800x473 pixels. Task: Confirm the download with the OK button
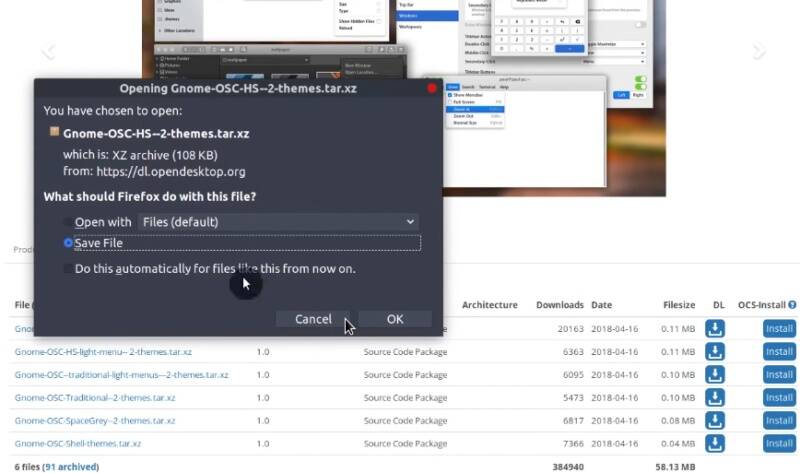click(395, 319)
